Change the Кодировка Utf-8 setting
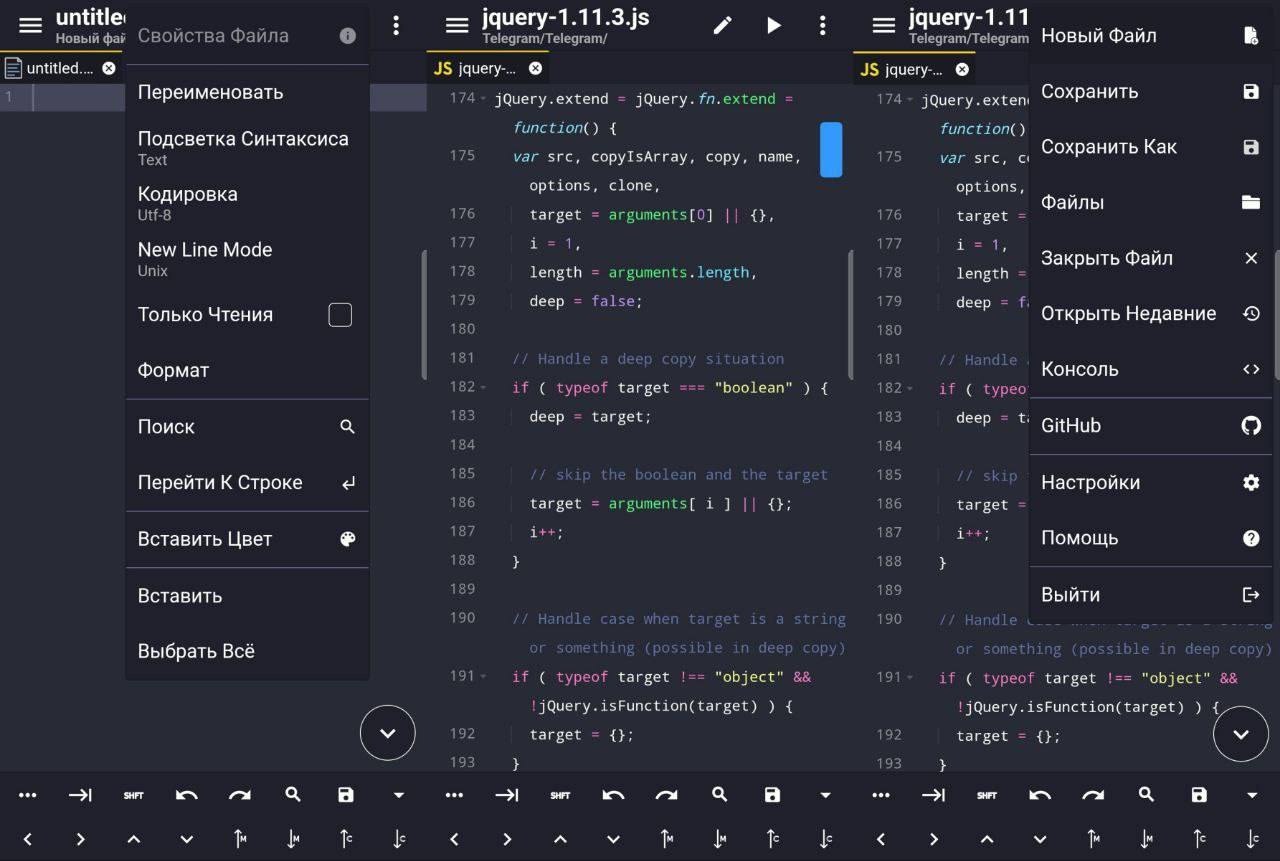 [x=247, y=202]
